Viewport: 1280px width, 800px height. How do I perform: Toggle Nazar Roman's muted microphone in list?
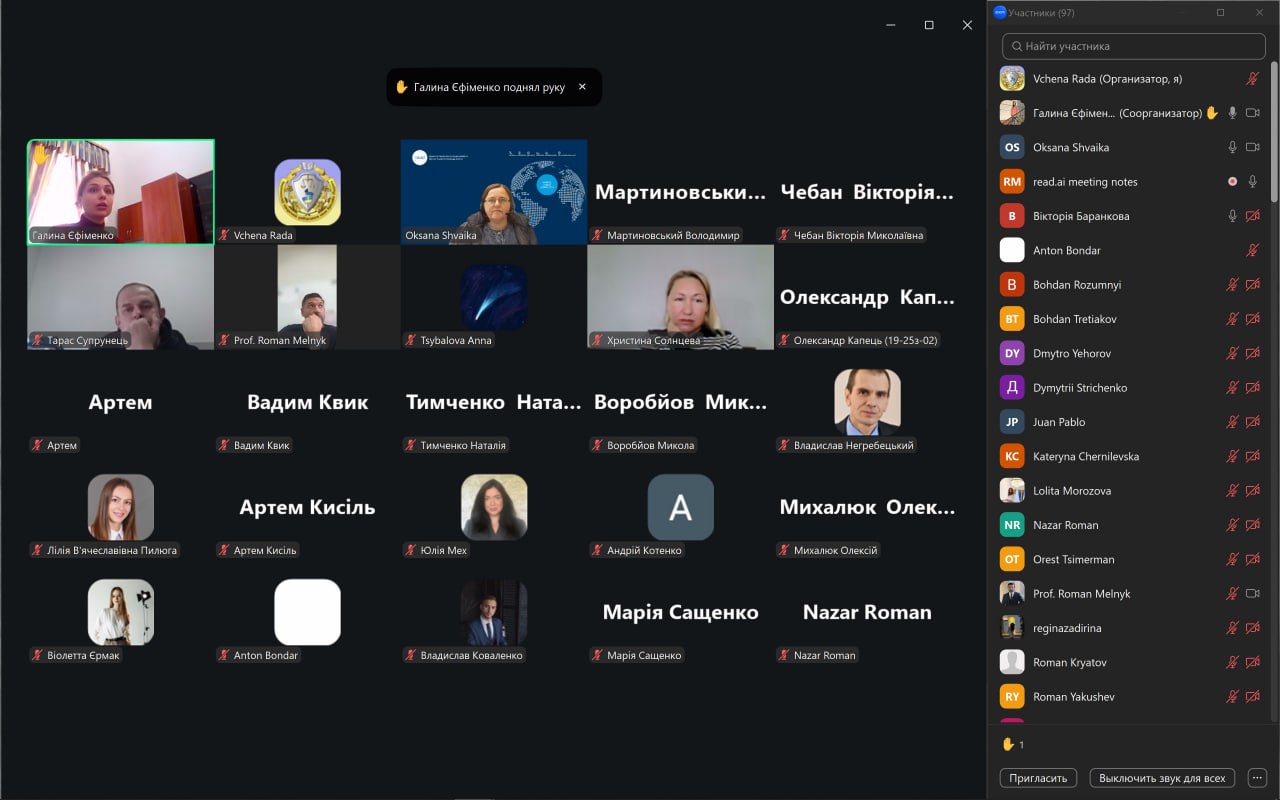pyautogui.click(x=1233, y=525)
